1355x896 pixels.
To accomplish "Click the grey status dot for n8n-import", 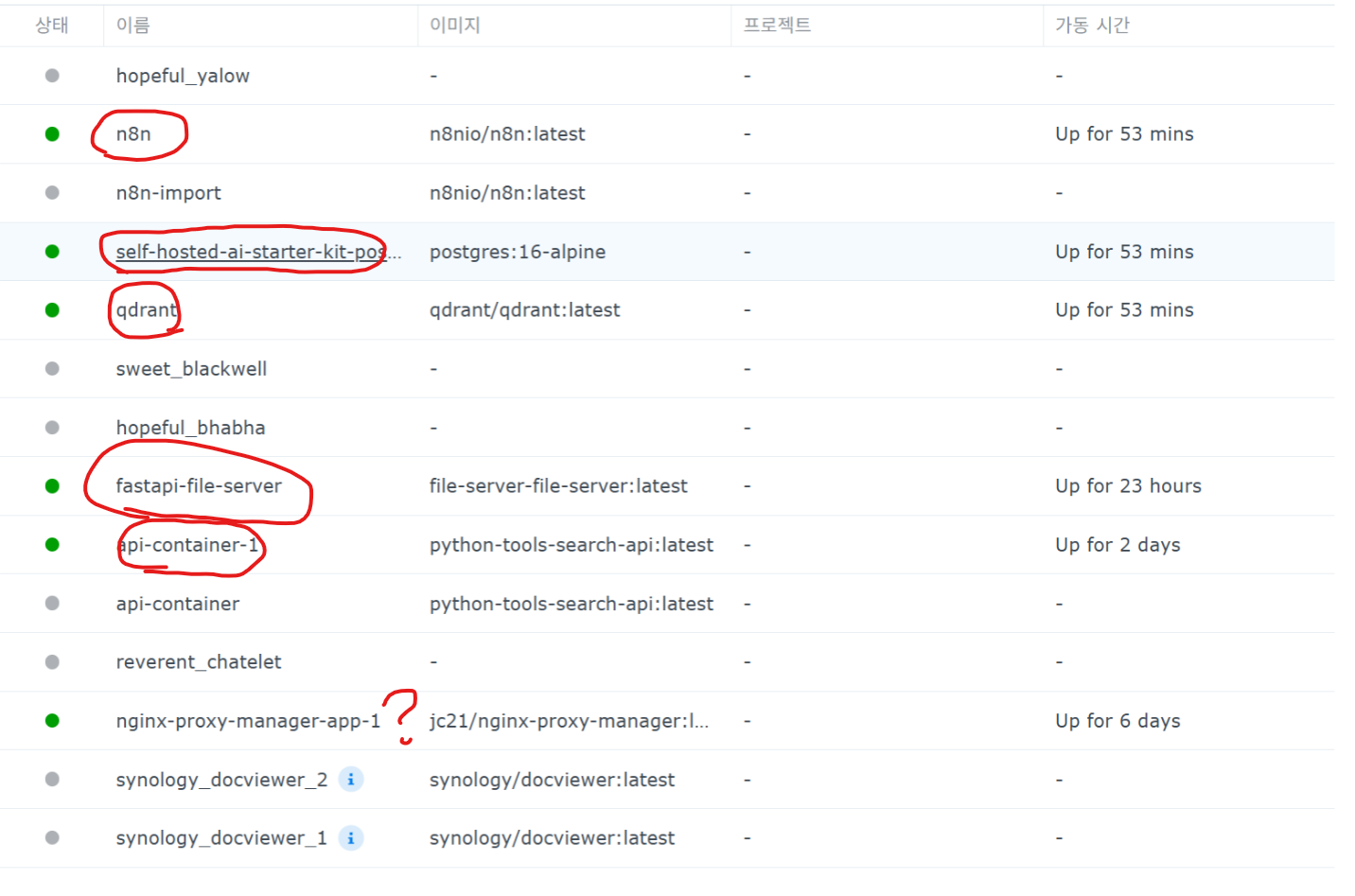I will (x=52, y=193).
